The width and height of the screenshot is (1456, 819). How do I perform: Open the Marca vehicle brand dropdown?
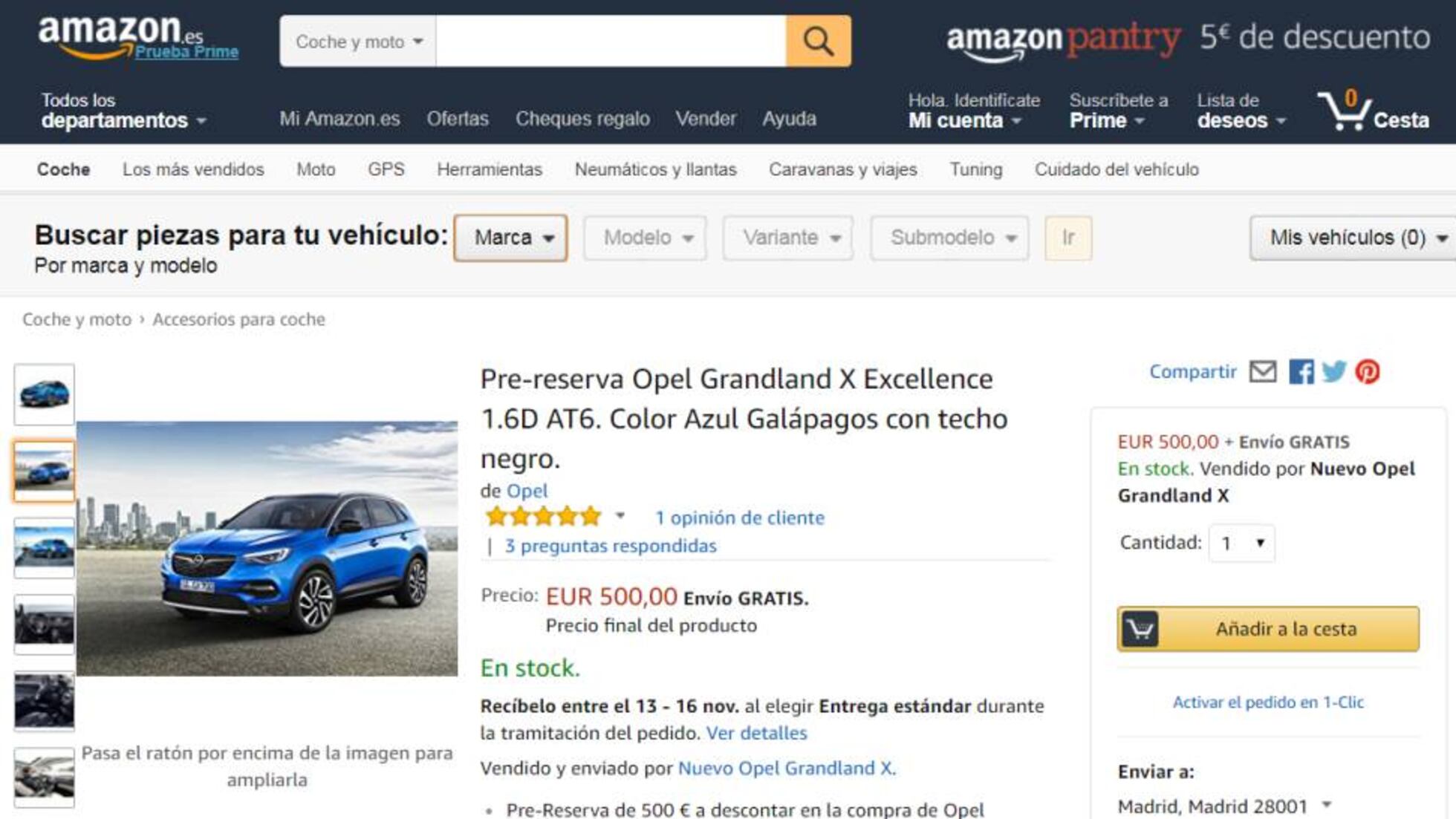point(510,238)
